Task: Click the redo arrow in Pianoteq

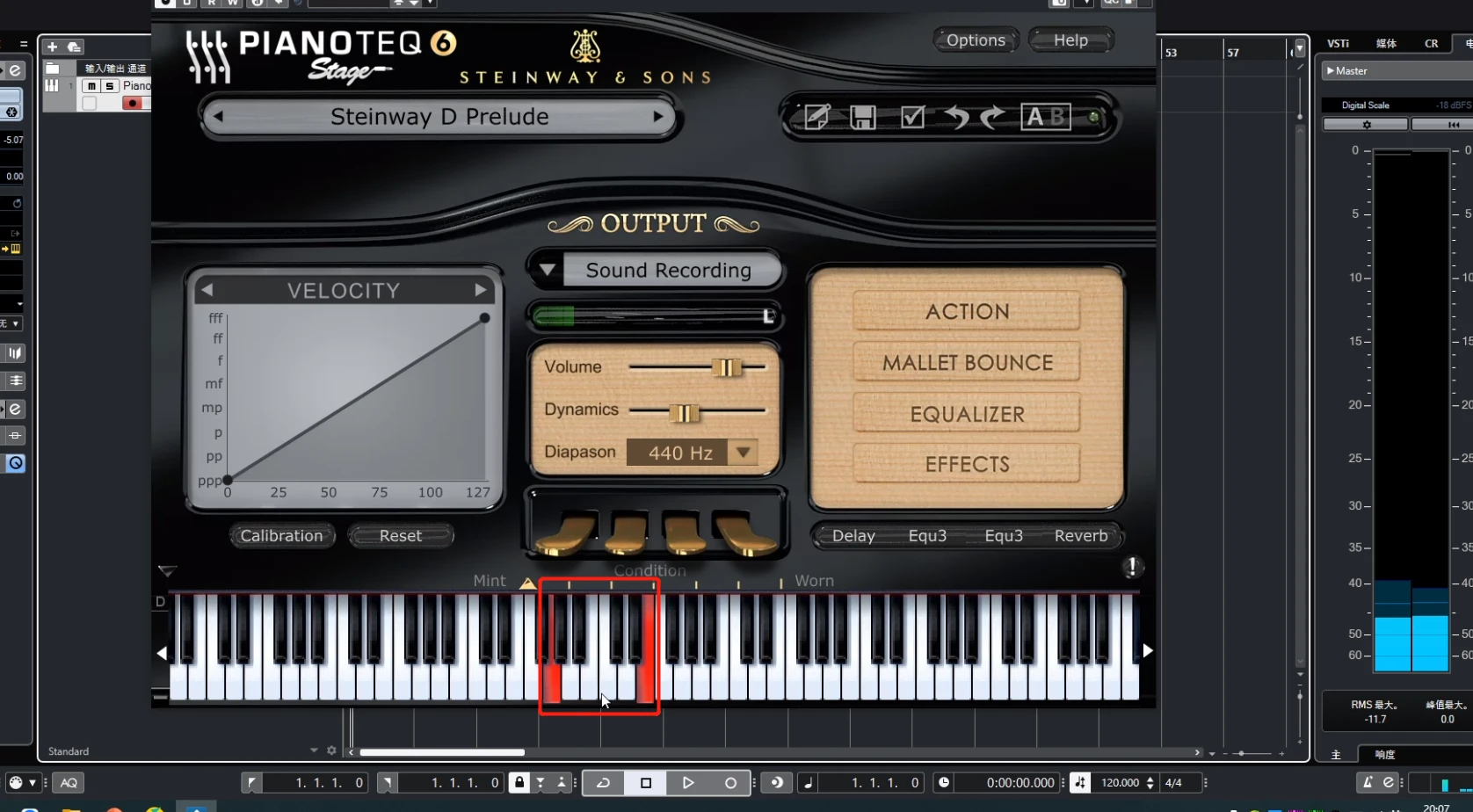Action: [x=992, y=116]
